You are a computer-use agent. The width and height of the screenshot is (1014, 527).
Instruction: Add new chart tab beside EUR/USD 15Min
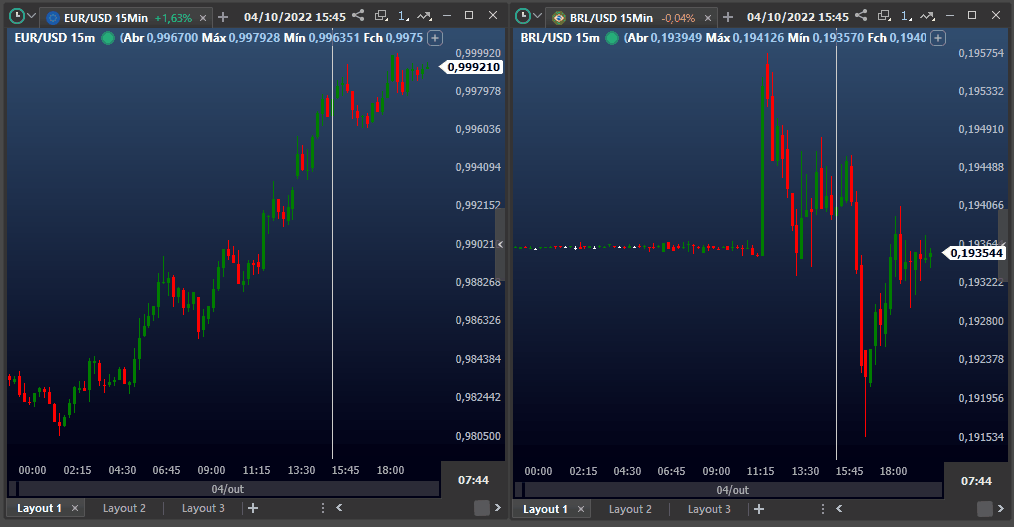tap(222, 17)
